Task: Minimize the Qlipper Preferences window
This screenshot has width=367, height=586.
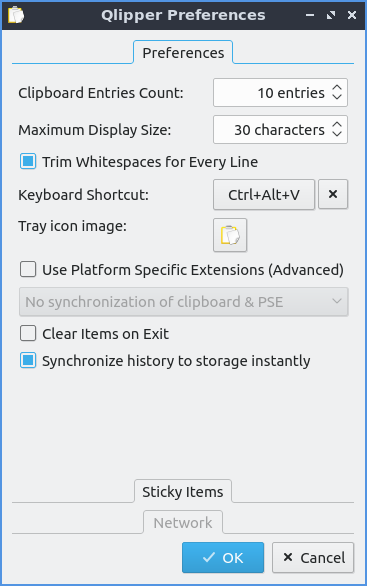Action: pyautogui.click(x=310, y=15)
